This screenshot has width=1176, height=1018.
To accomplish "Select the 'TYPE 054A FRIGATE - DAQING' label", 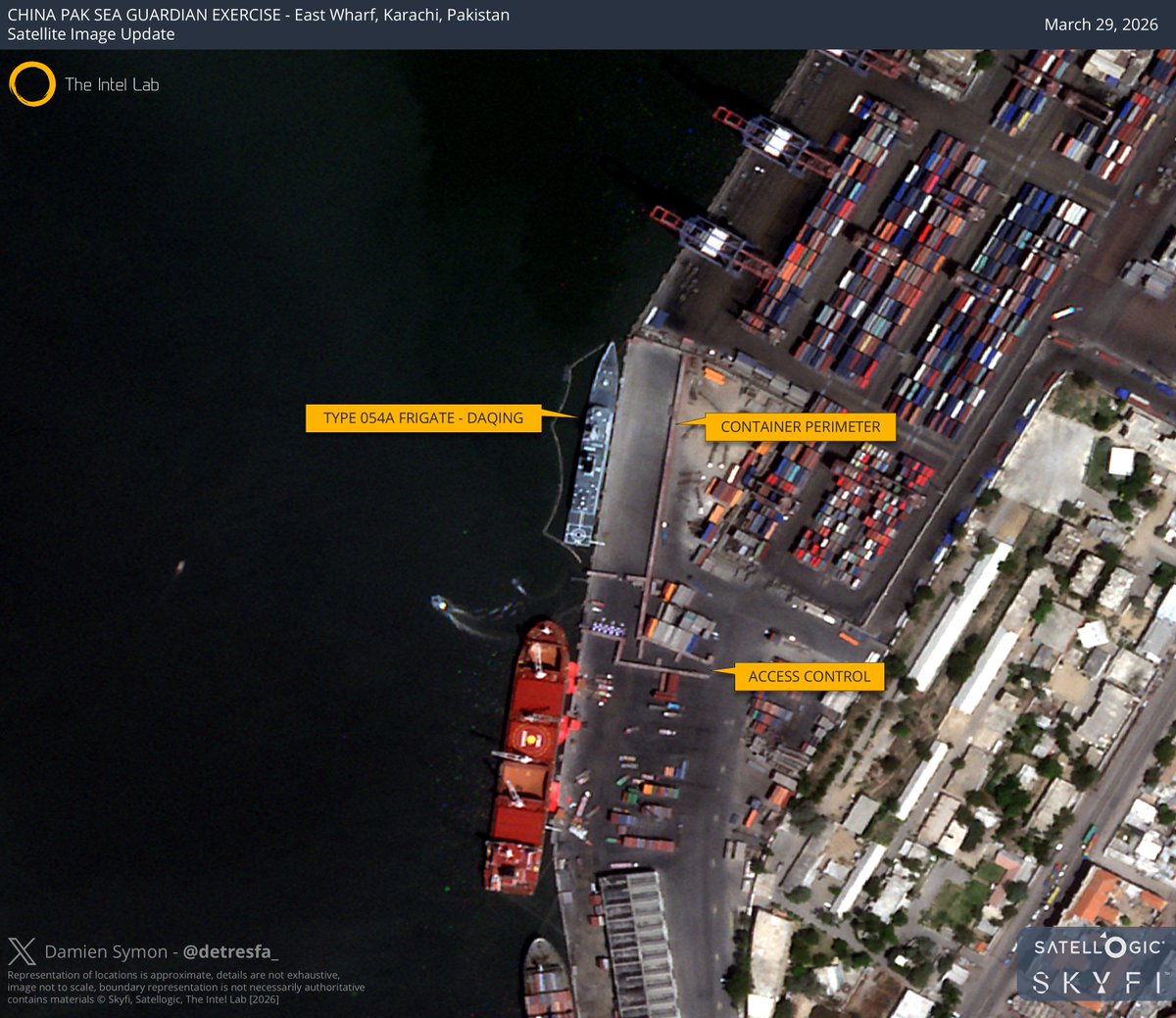I will click(x=423, y=417).
